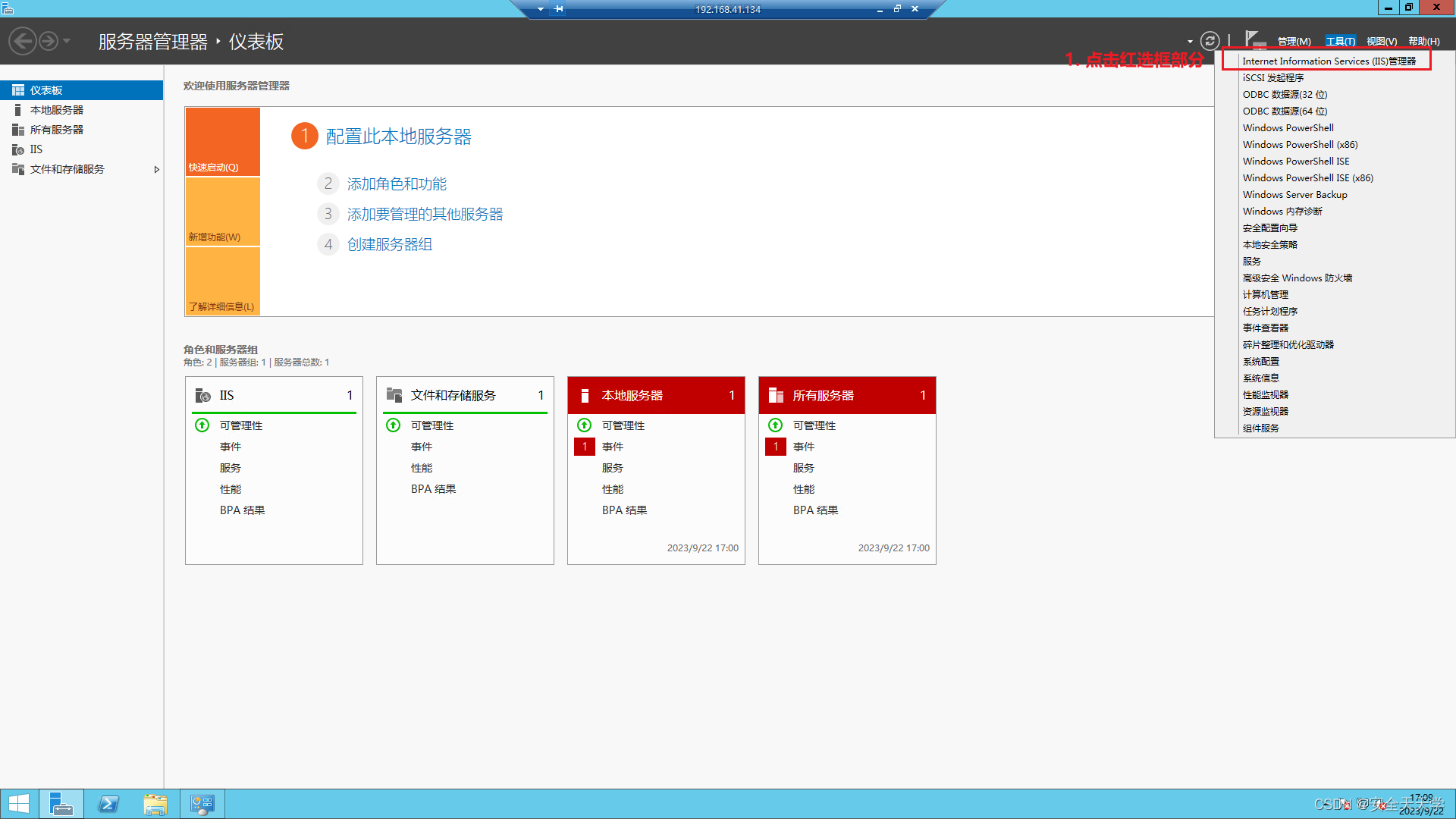The width and height of the screenshot is (1456, 819).
Task: Open 任务计划程序 entry
Action: [x=1270, y=312]
